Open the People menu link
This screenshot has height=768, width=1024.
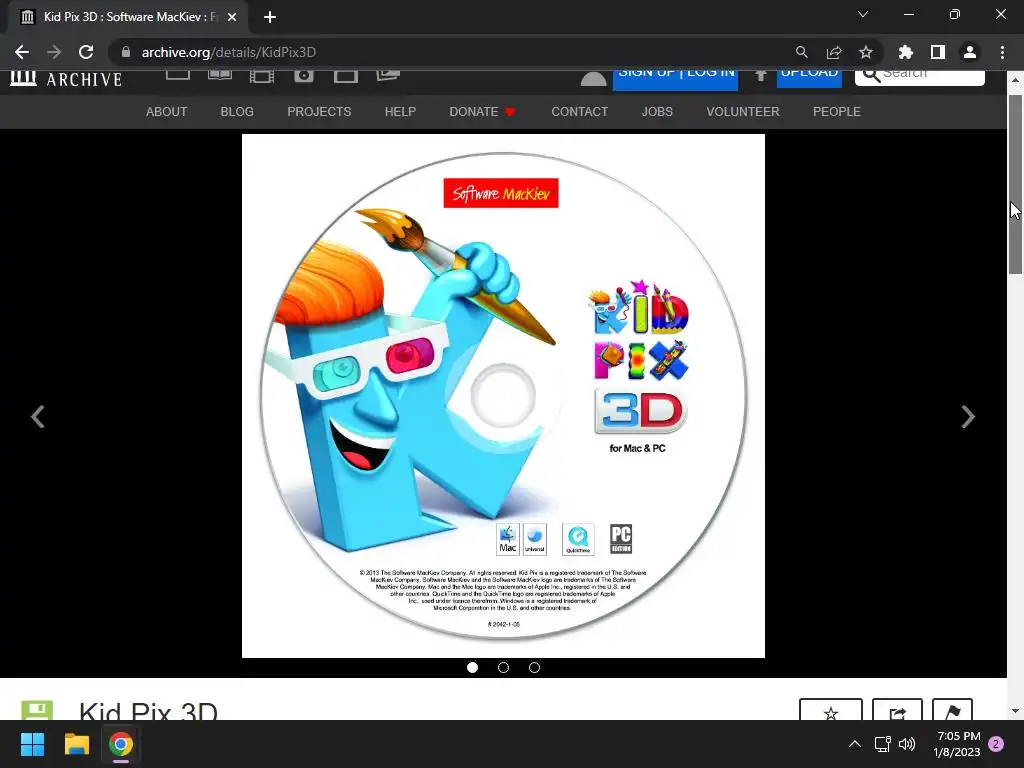click(x=837, y=112)
